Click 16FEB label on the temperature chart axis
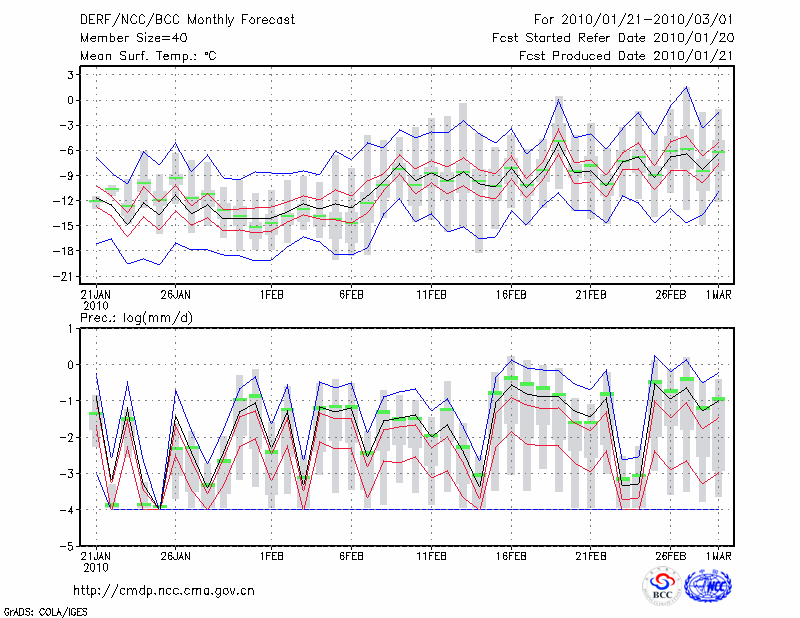This screenshot has width=800, height=618. point(511,295)
